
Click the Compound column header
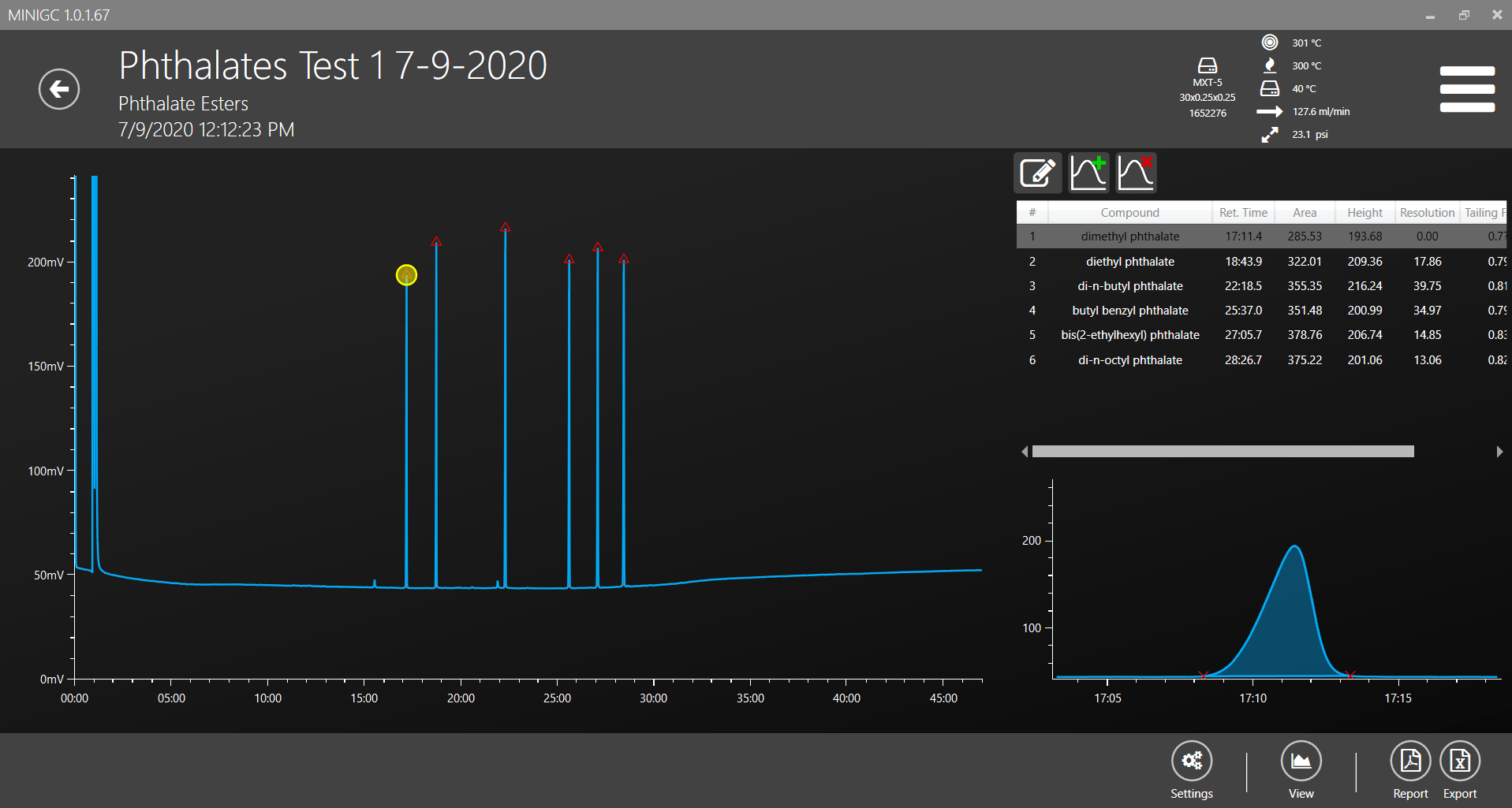point(1129,213)
